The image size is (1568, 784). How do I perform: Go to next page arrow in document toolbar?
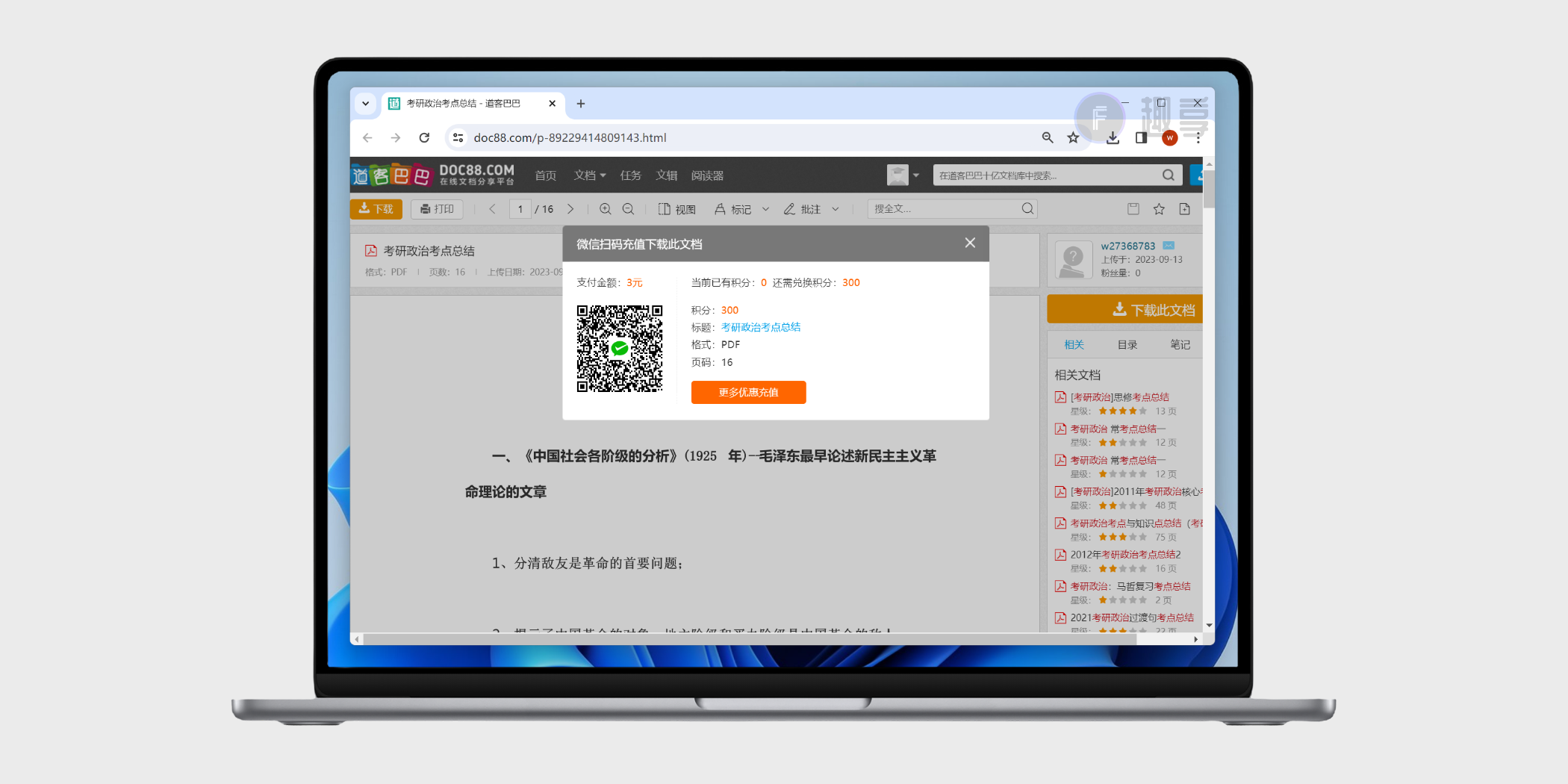(x=570, y=209)
